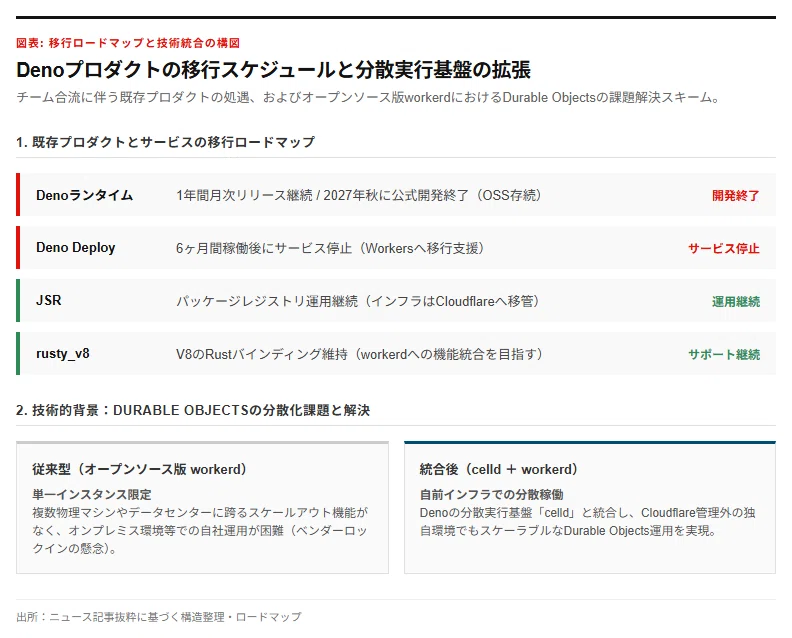Click the green '運用継続' status label
This screenshot has width=792, height=638.
coord(735,302)
